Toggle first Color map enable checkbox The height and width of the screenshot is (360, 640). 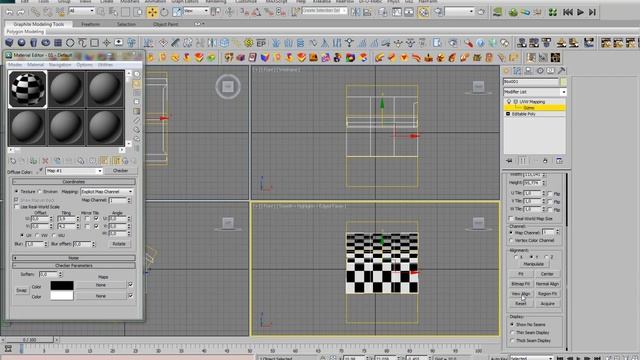point(131,284)
